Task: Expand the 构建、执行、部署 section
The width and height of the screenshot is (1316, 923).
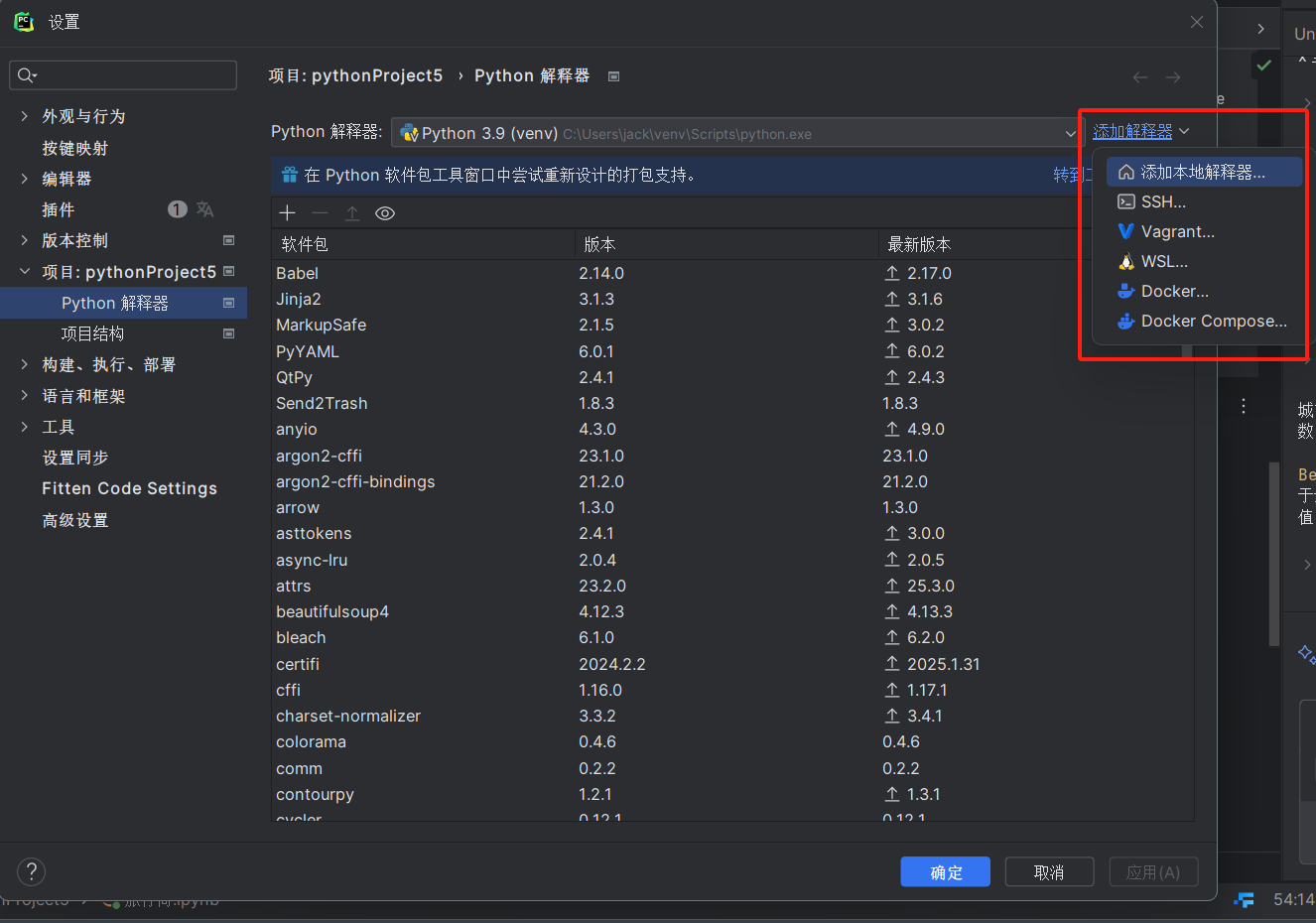Action: point(24,364)
